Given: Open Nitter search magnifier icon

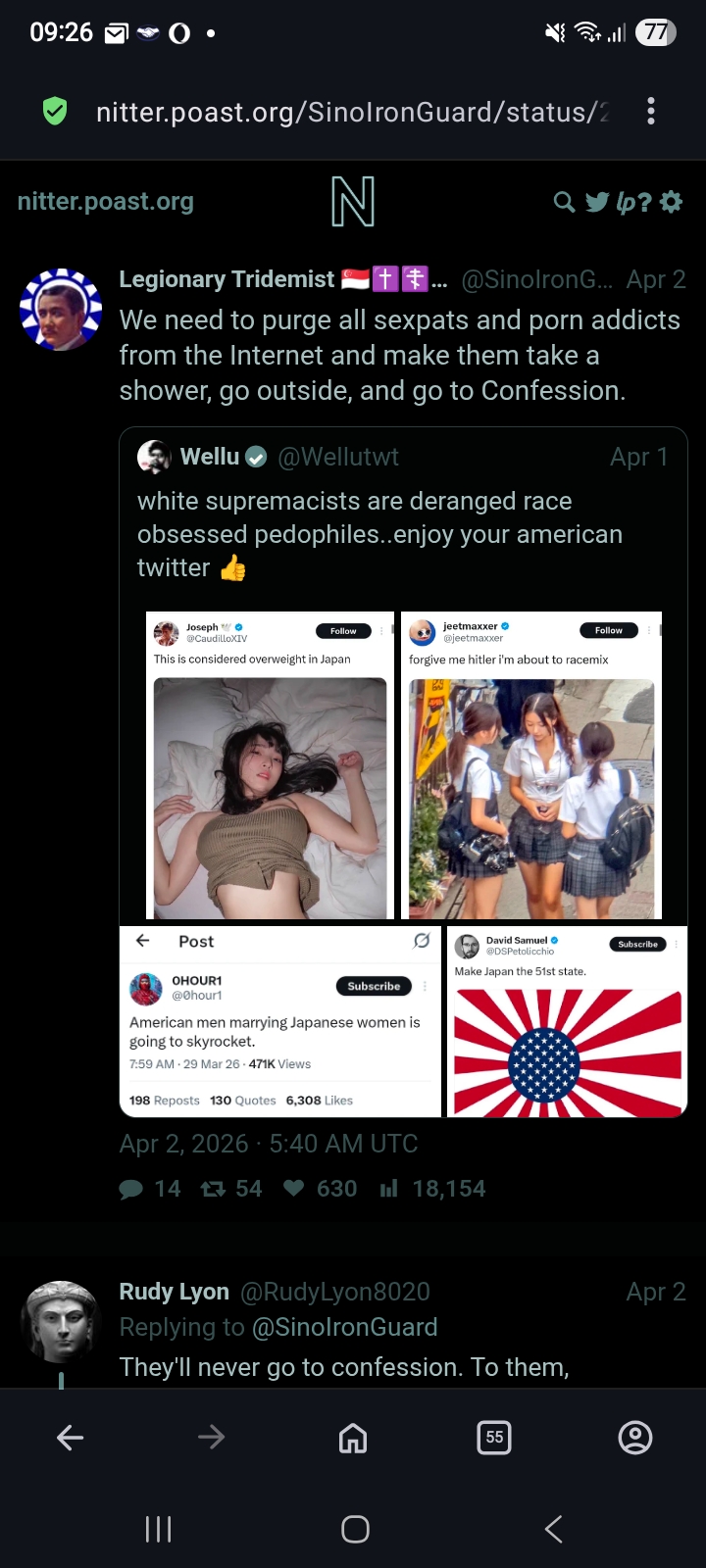Looking at the screenshot, I should pos(564,202).
